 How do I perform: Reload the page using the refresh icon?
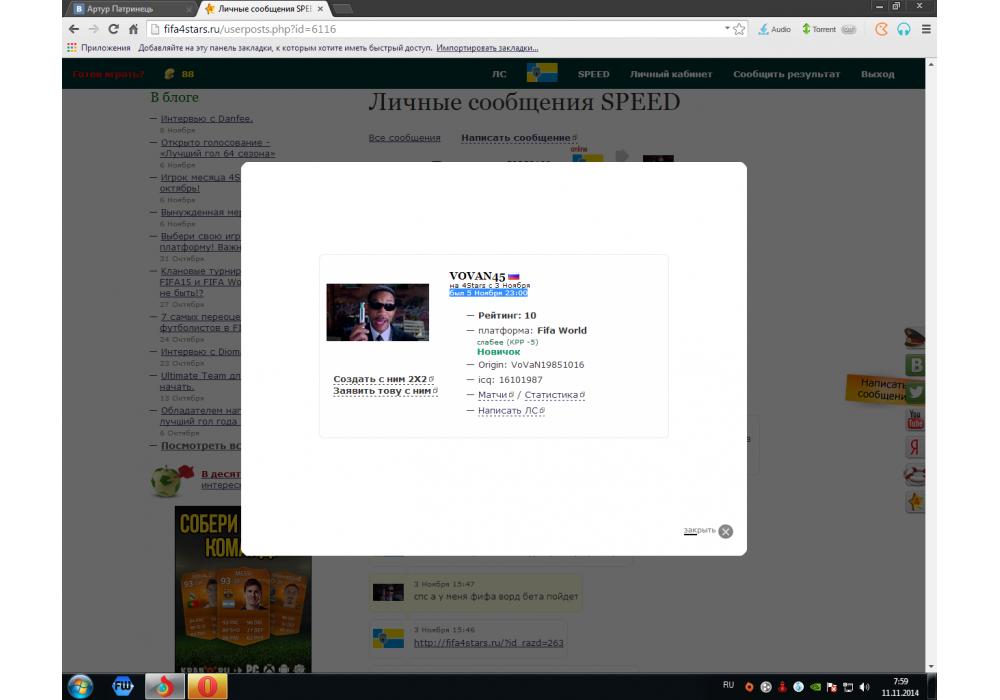[x=113, y=29]
